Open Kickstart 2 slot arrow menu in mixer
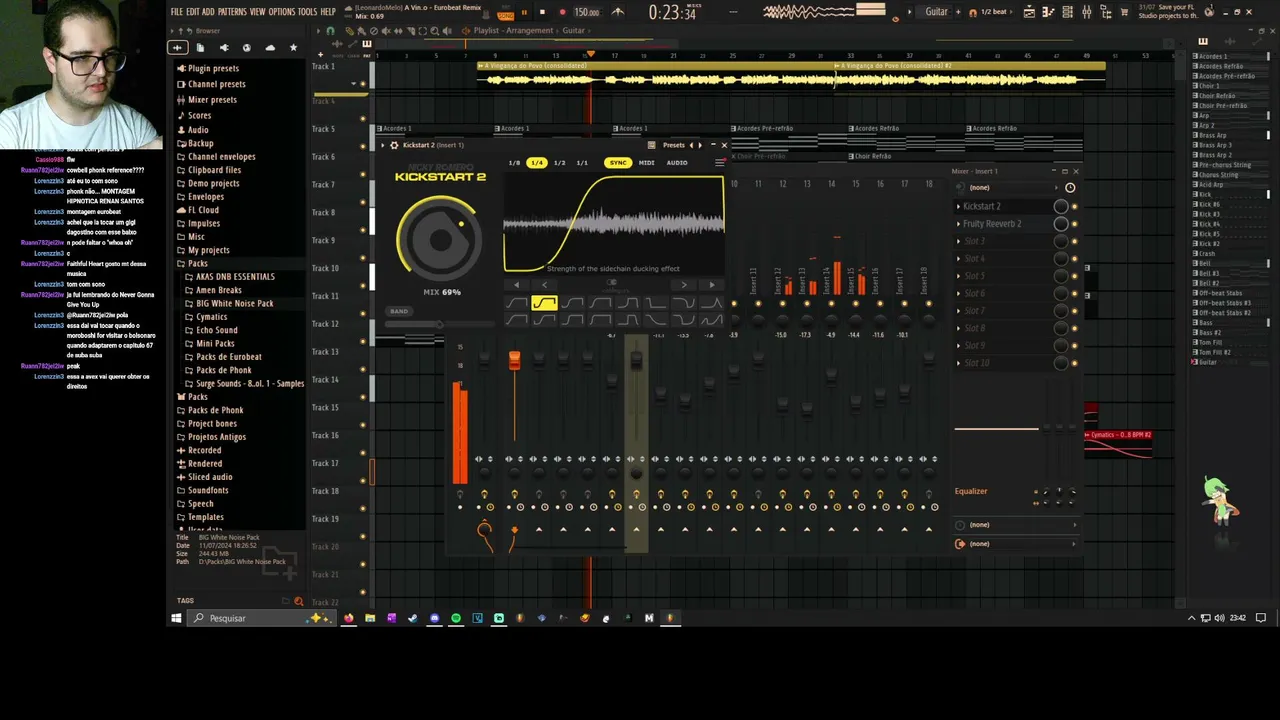 click(x=958, y=206)
